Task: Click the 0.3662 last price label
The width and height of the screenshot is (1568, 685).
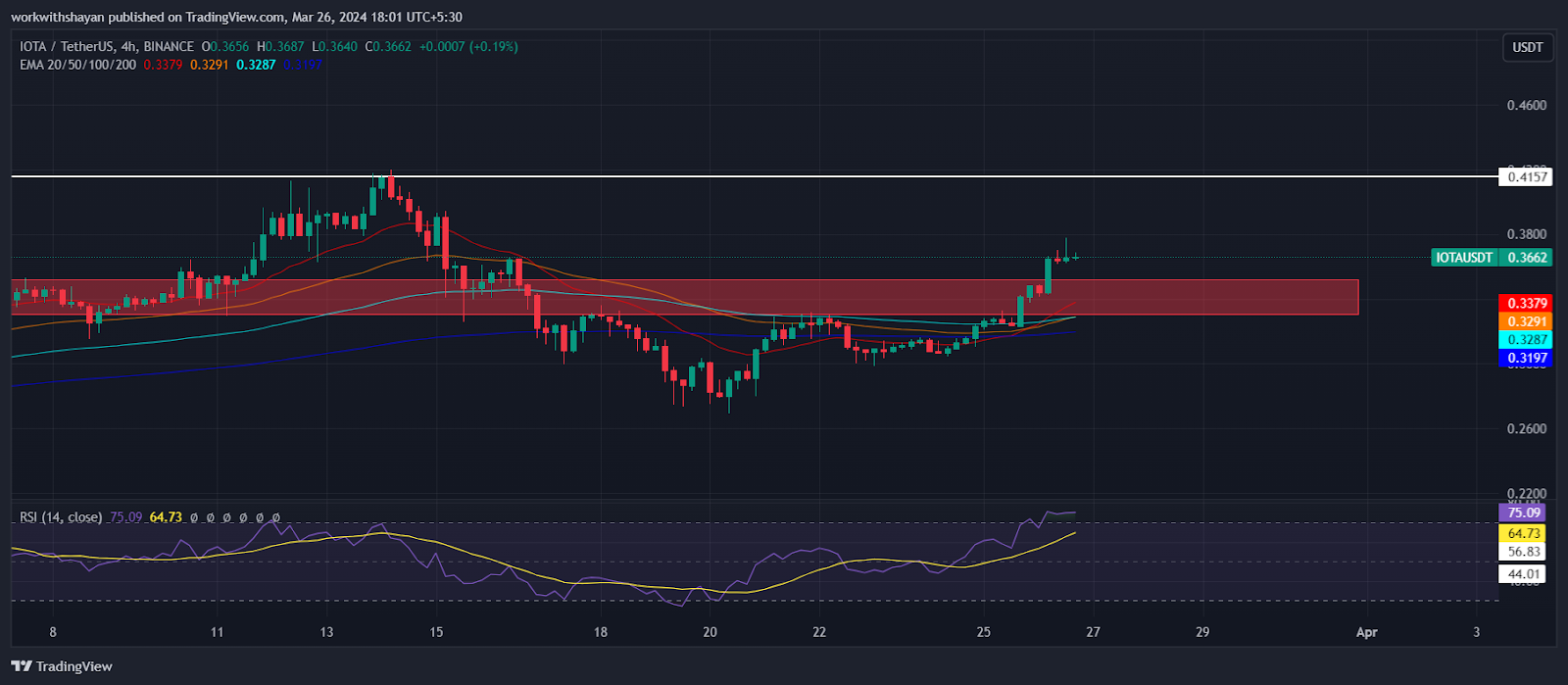Action: pos(1527,258)
